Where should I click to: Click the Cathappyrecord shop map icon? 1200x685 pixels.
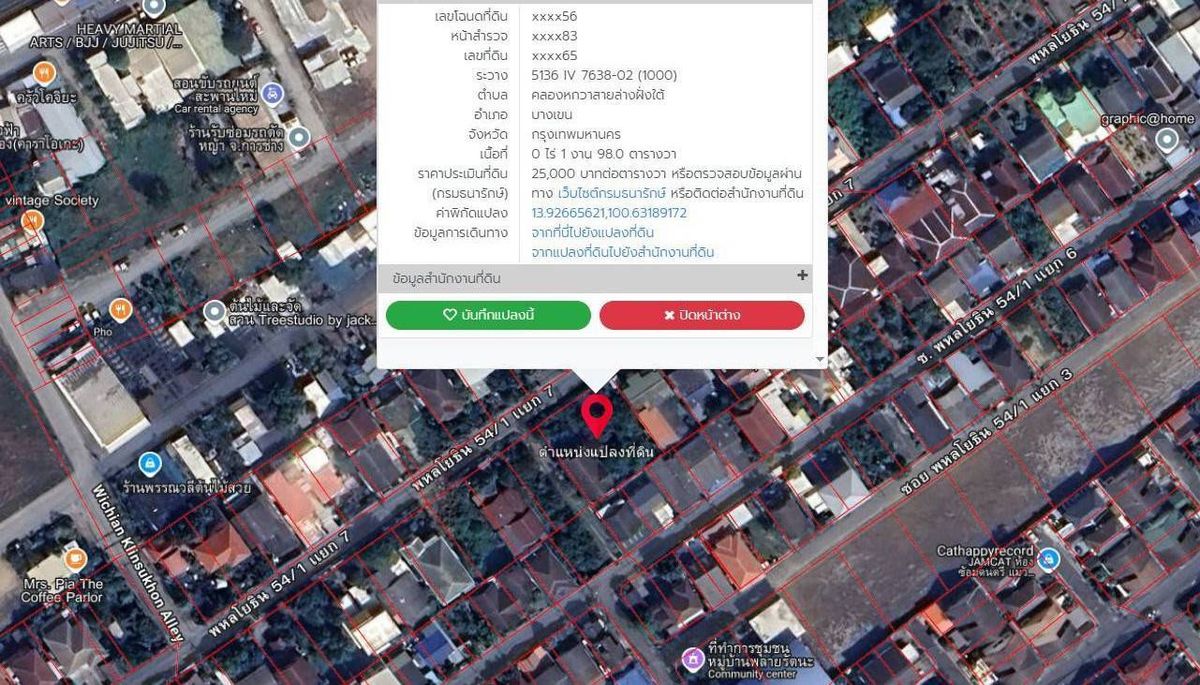(x=1048, y=560)
